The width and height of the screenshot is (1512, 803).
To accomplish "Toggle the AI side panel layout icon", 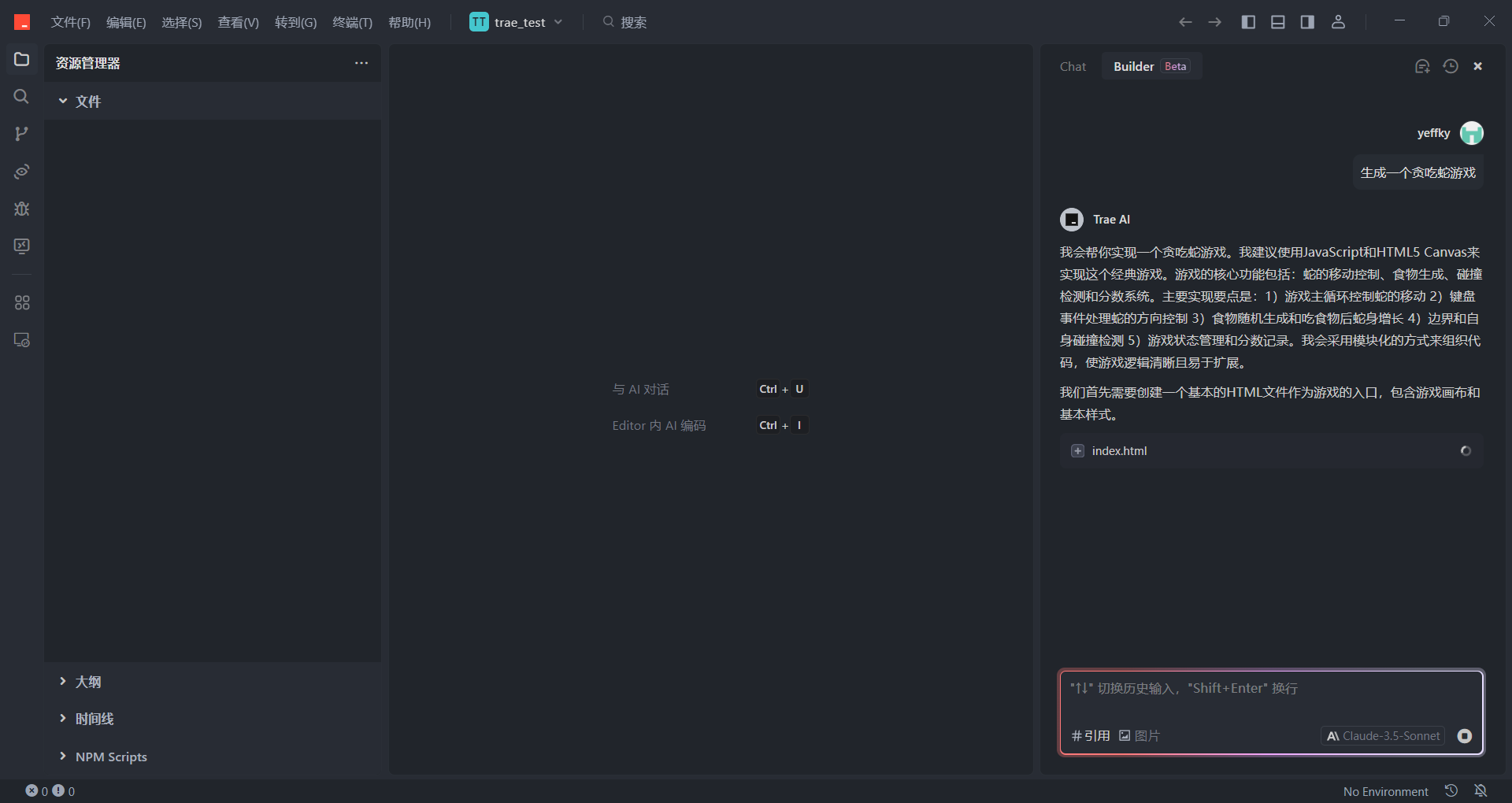I will point(1307,22).
